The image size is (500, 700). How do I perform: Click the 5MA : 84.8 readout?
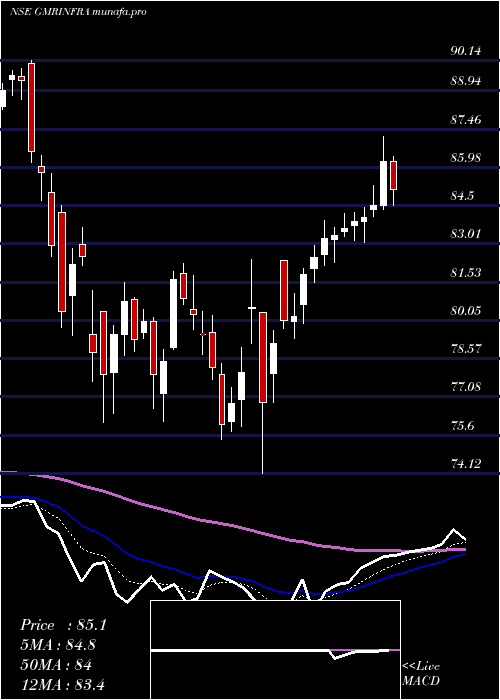pos(58,645)
